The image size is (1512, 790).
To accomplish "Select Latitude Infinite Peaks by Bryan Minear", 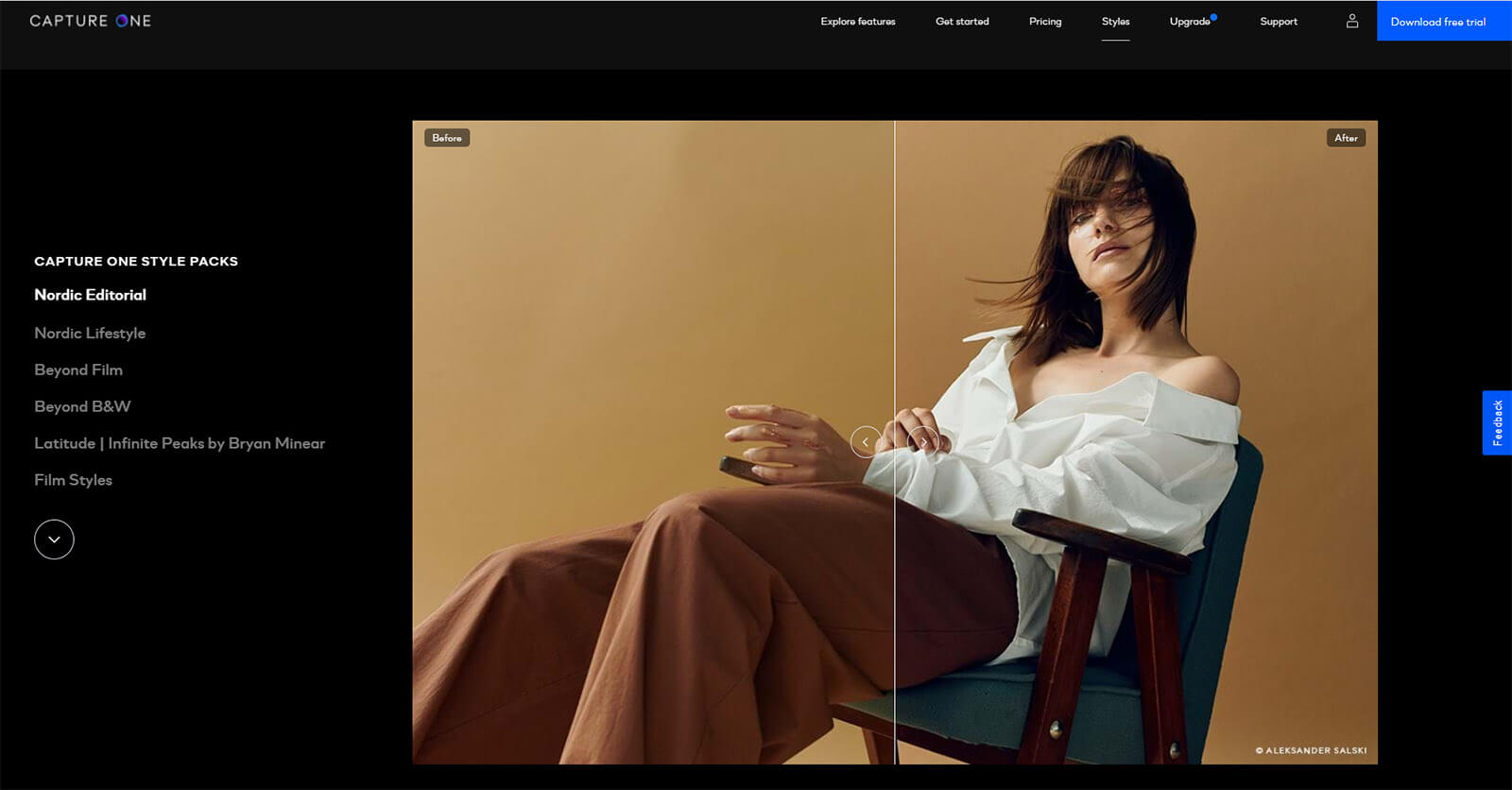I will click(180, 443).
